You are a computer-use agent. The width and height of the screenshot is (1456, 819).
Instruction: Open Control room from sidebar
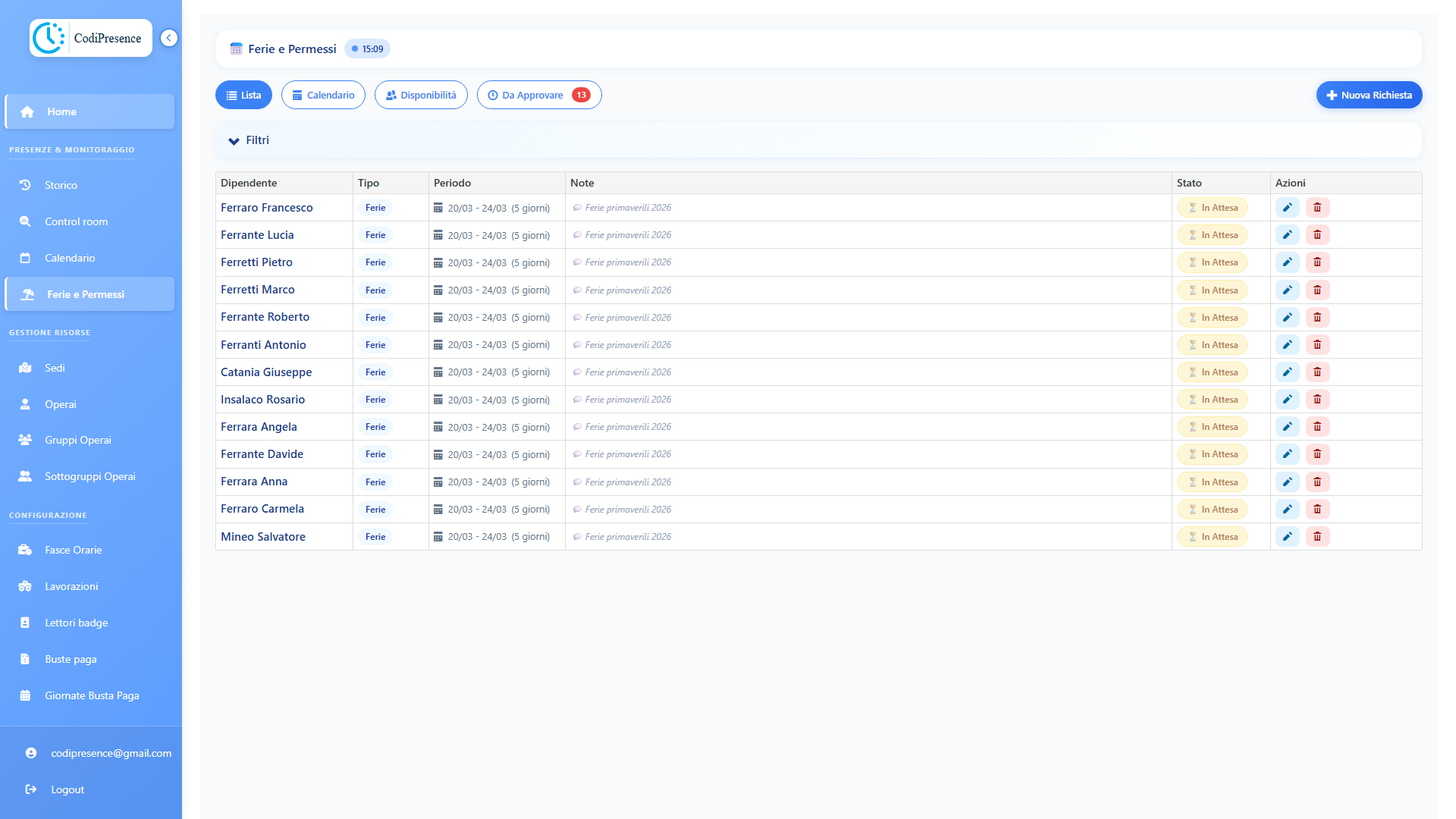(x=76, y=221)
